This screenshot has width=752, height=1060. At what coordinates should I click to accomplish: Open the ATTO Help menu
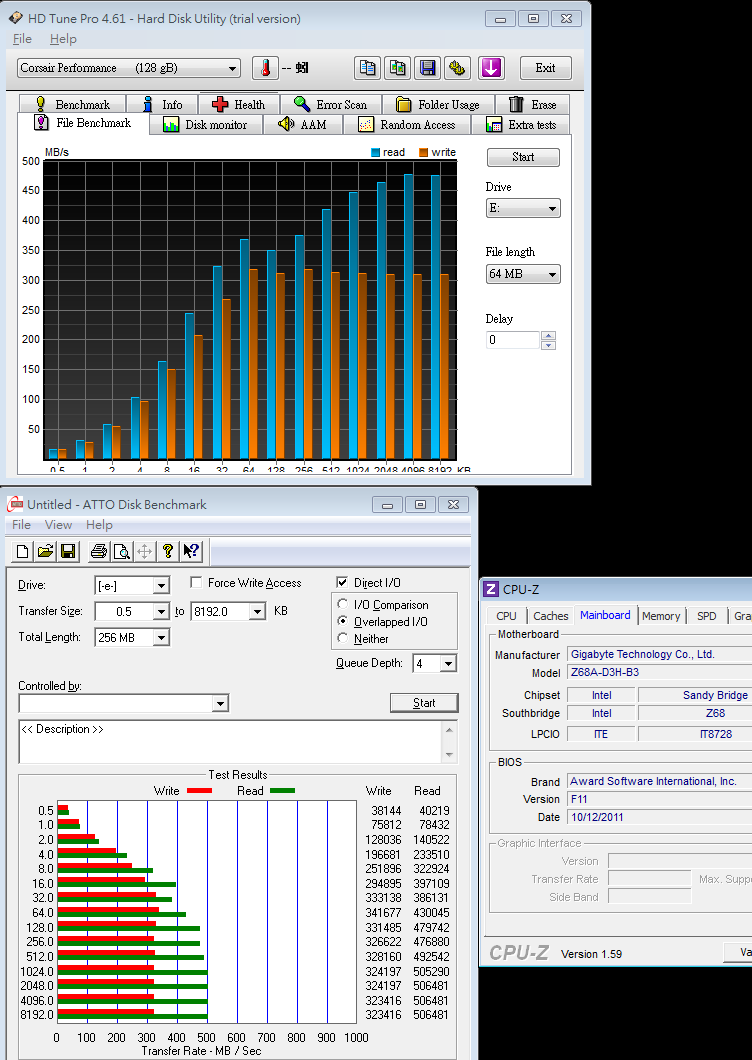(x=99, y=525)
